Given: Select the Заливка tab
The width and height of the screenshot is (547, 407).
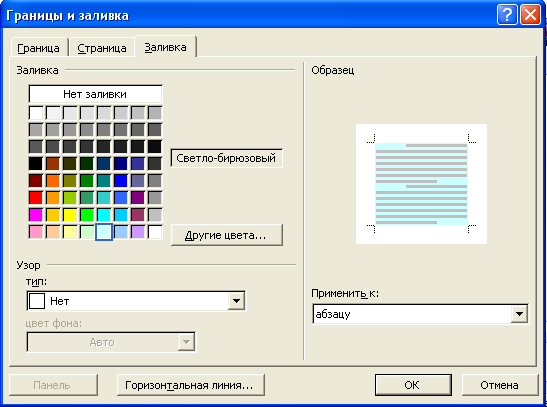Looking at the screenshot, I should pos(165,47).
